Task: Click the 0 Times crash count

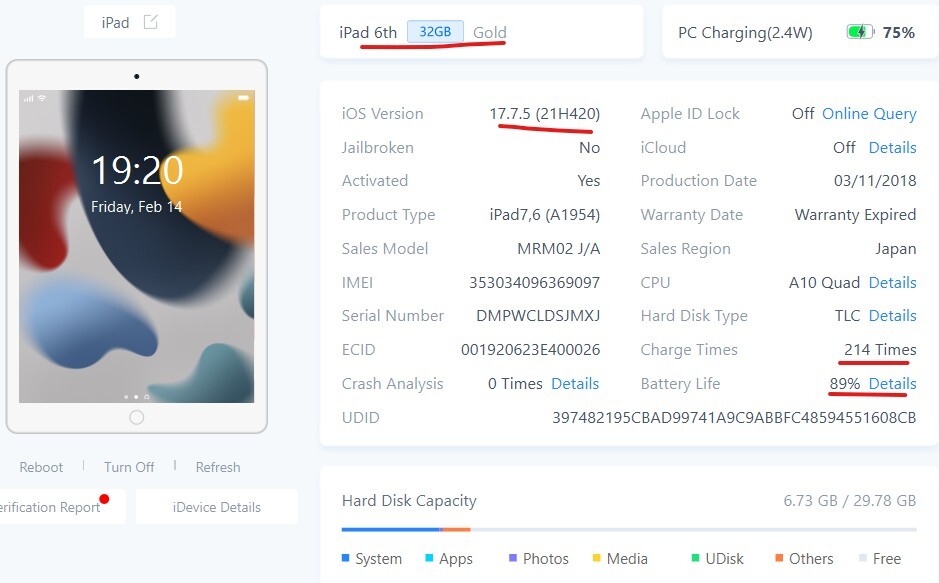Action: (515, 383)
